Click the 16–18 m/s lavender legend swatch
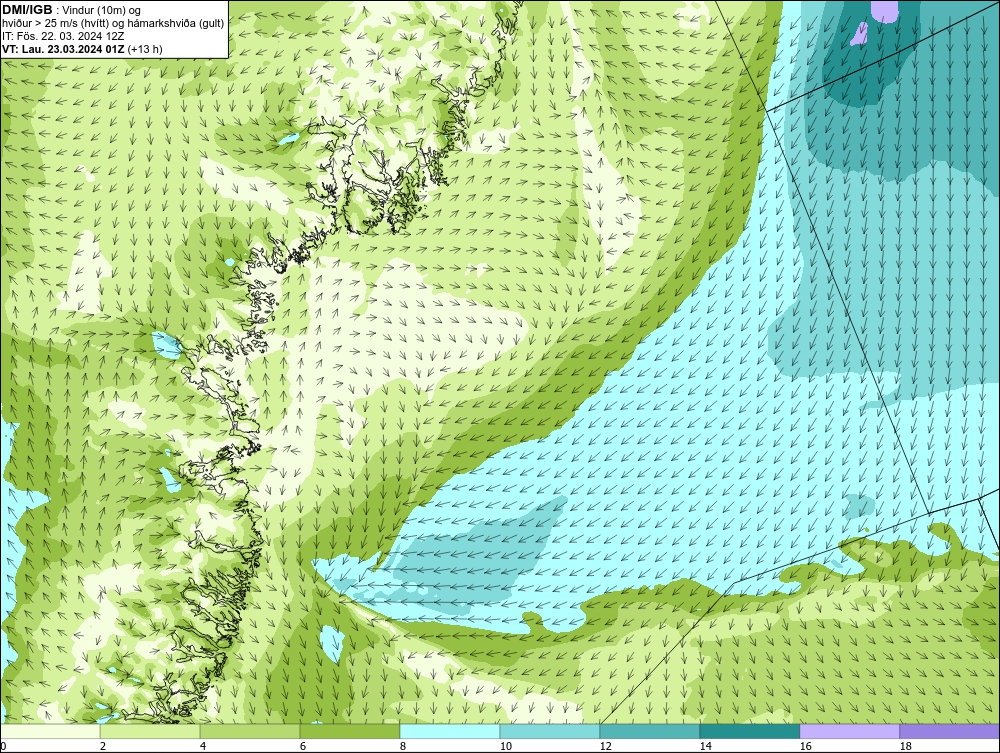 pos(849,731)
